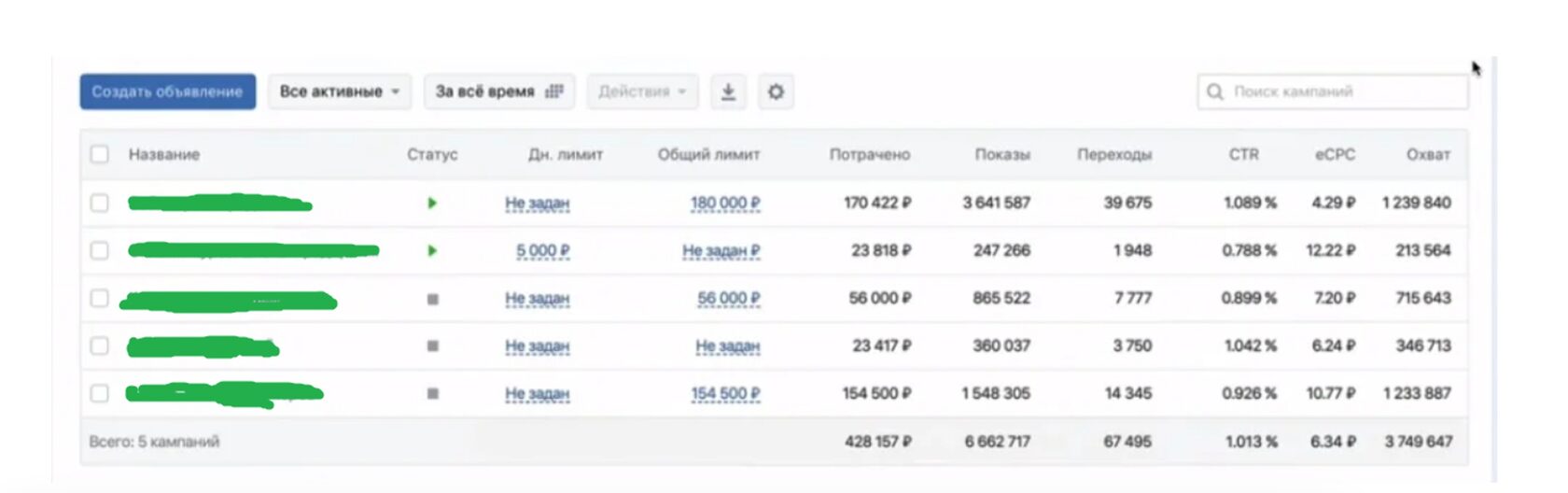
Task: Expand the Все активные filter dropdown
Action: (x=340, y=92)
